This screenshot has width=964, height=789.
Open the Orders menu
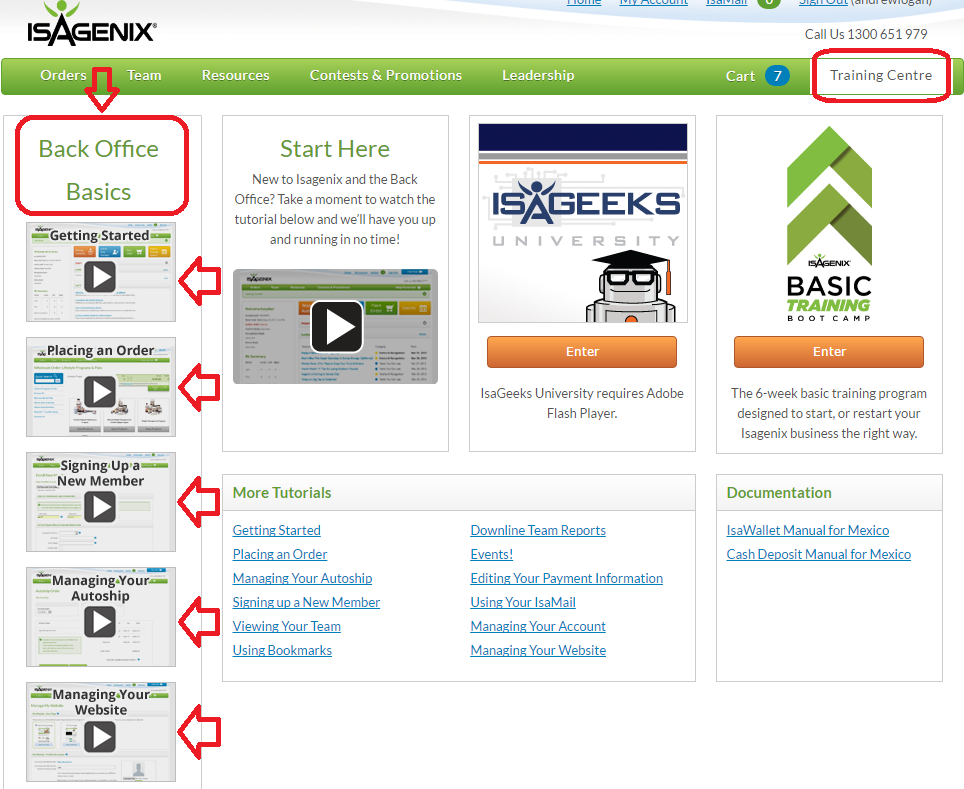[63, 75]
